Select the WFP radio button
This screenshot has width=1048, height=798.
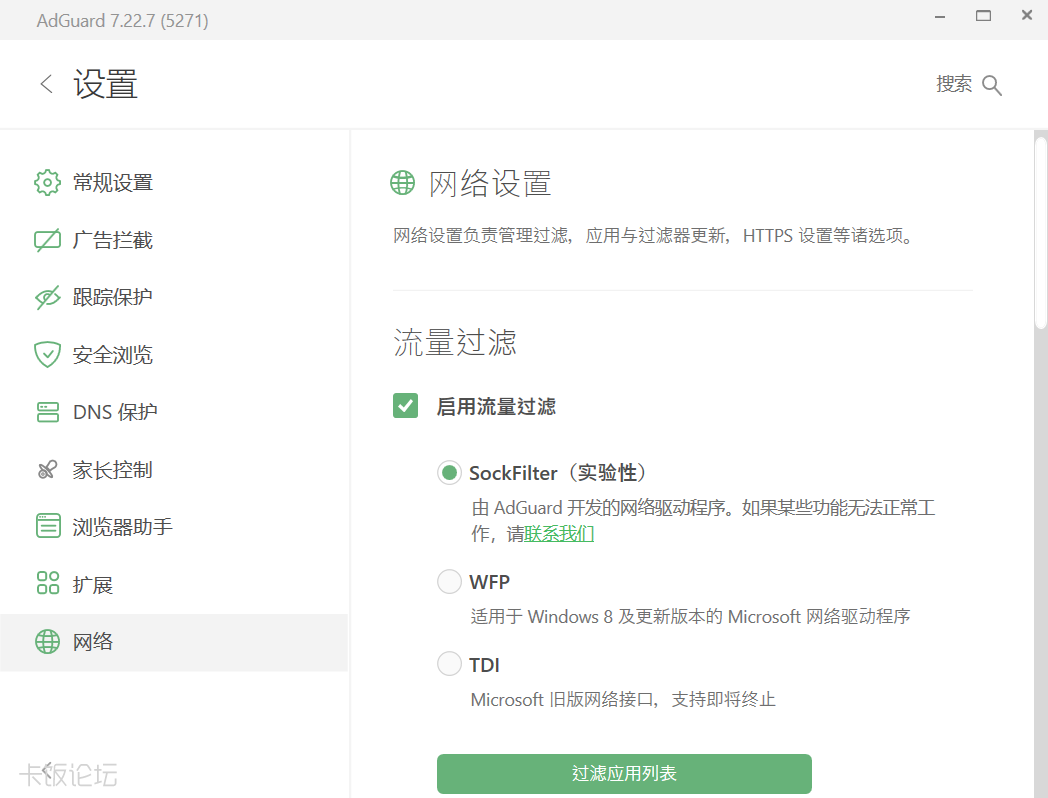click(x=449, y=581)
